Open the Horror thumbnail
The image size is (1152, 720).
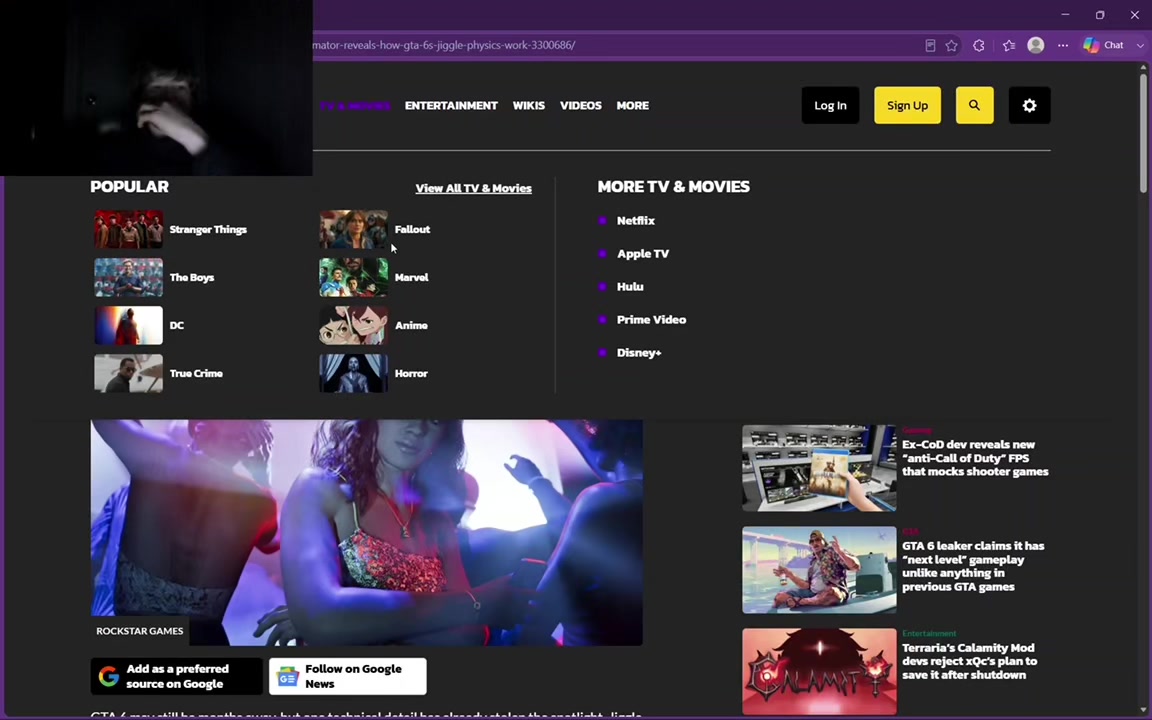coord(353,373)
